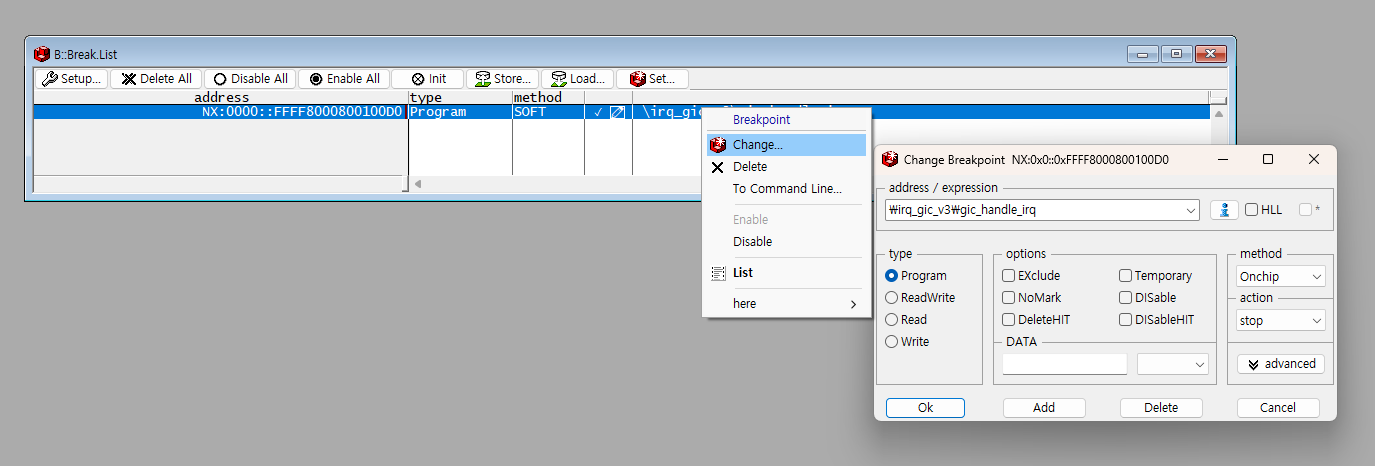1375x466 pixels.
Task: Maximize the Change Breakpoint dialog
Action: point(1268,159)
